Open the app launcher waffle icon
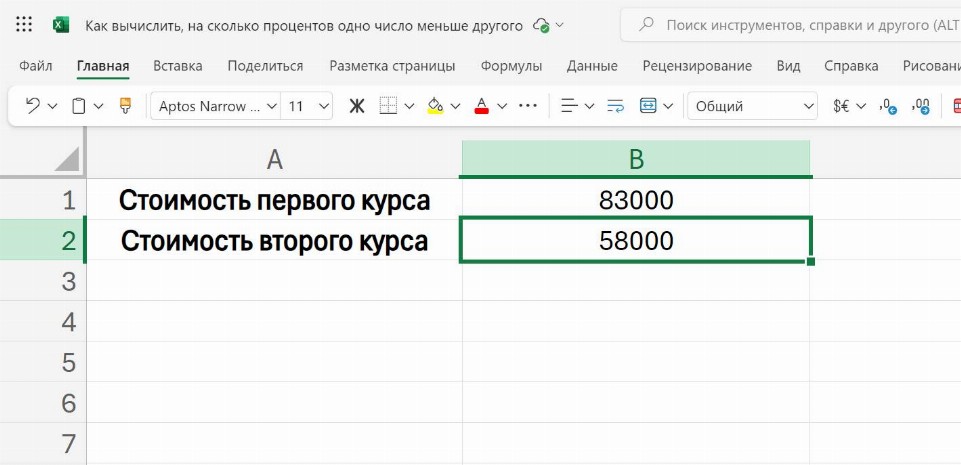This screenshot has height=465, width=961. pyautogui.click(x=25, y=24)
